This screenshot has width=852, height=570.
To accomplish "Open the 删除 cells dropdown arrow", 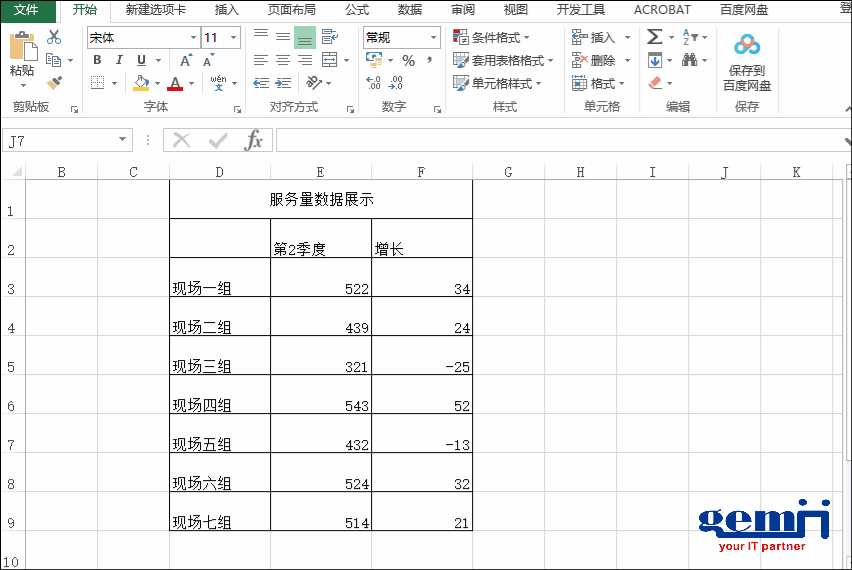I will point(628,60).
